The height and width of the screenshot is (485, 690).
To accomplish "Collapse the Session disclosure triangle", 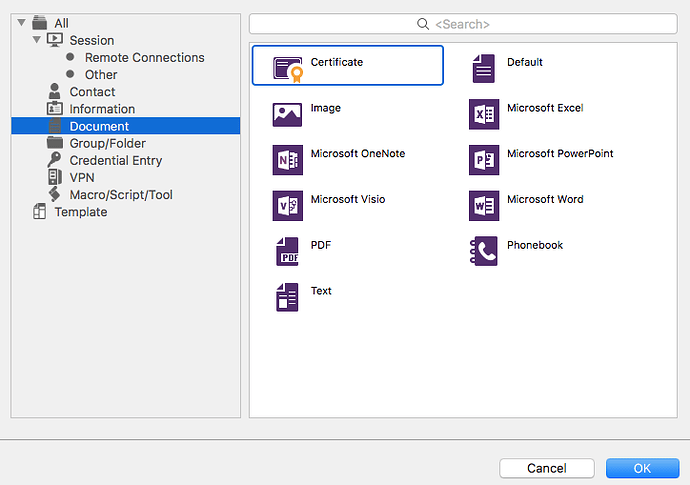I will pyautogui.click(x=37, y=40).
